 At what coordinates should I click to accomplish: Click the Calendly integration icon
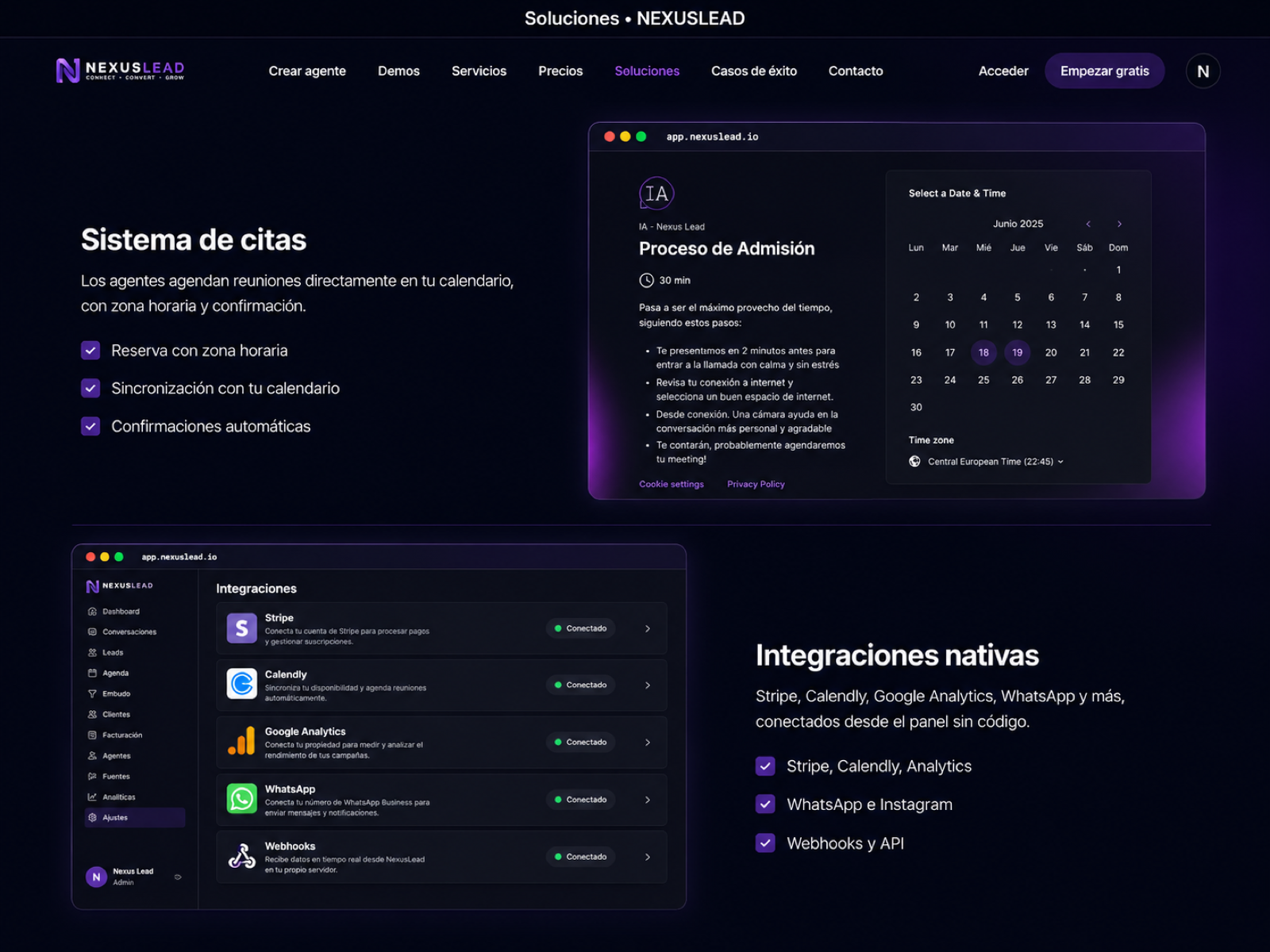click(x=242, y=684)
